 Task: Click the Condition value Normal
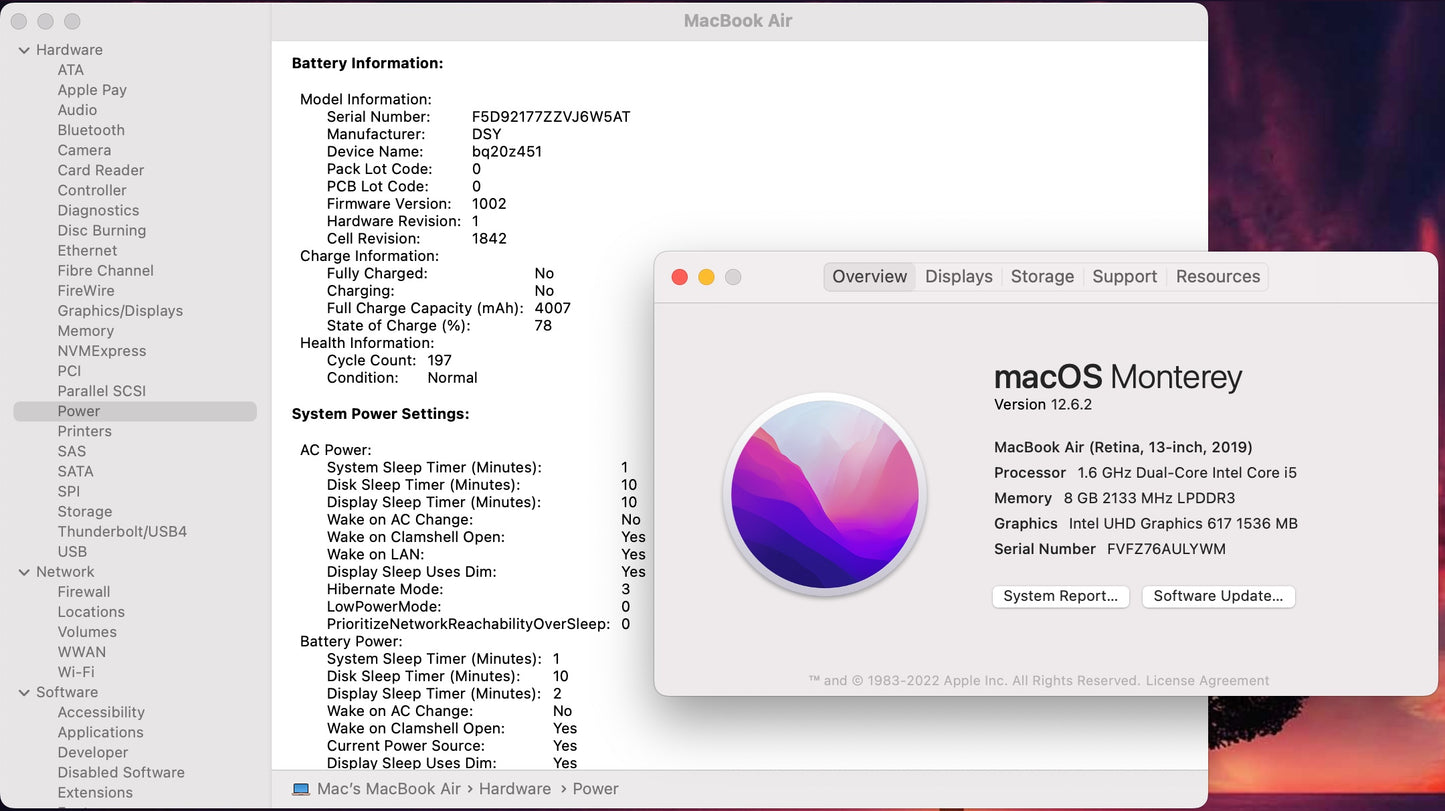(x=452, y=378)
